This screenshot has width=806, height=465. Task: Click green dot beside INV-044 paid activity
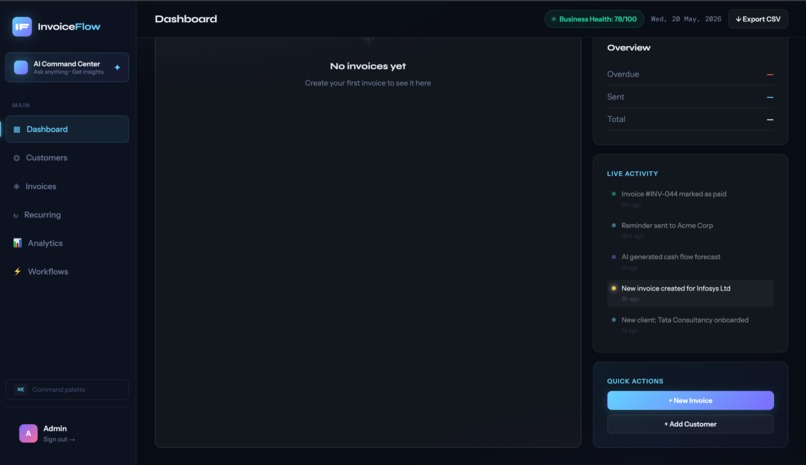coord(613,194)
